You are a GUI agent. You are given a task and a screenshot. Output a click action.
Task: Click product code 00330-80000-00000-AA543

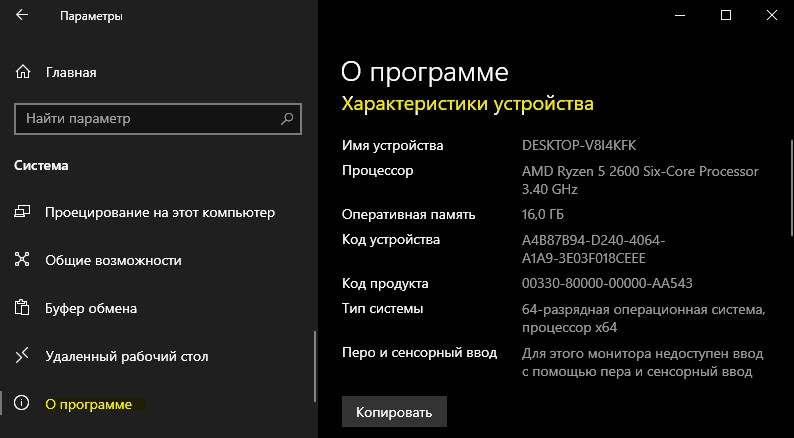[x=607, y=283]
